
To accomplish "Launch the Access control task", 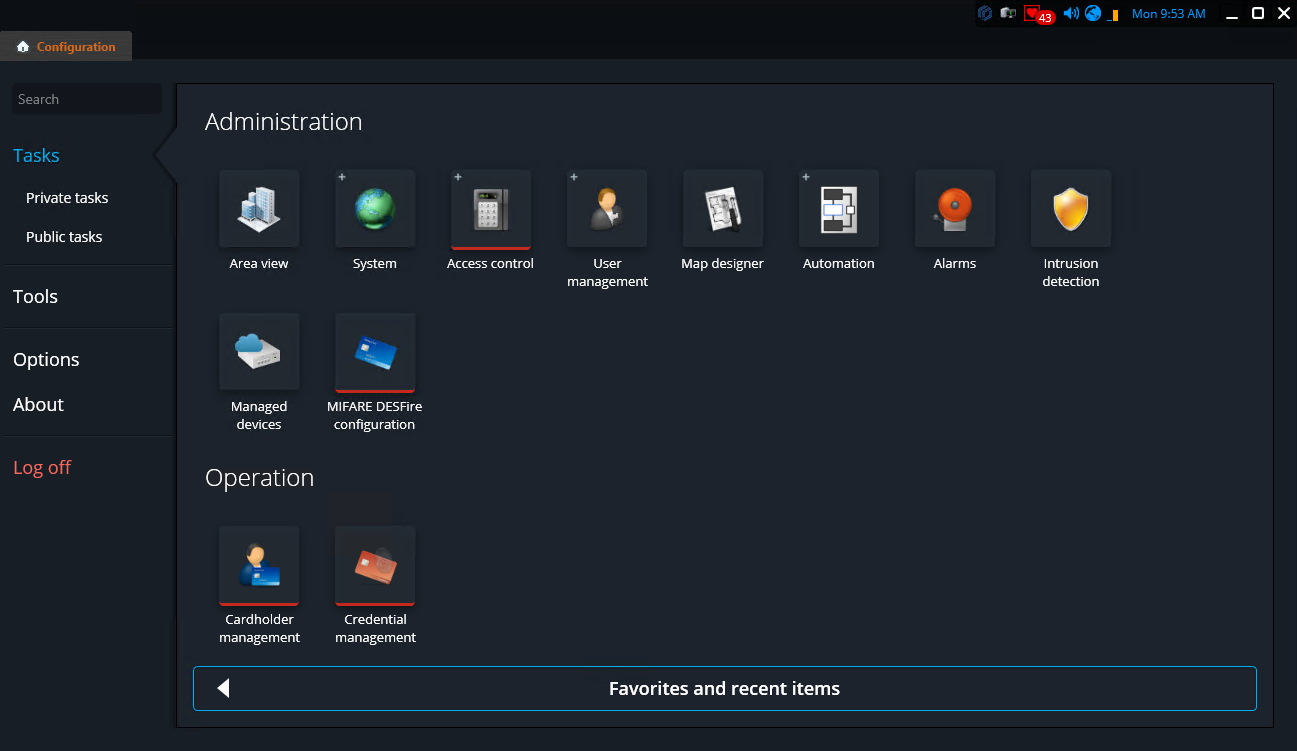I will pos(491,209).
